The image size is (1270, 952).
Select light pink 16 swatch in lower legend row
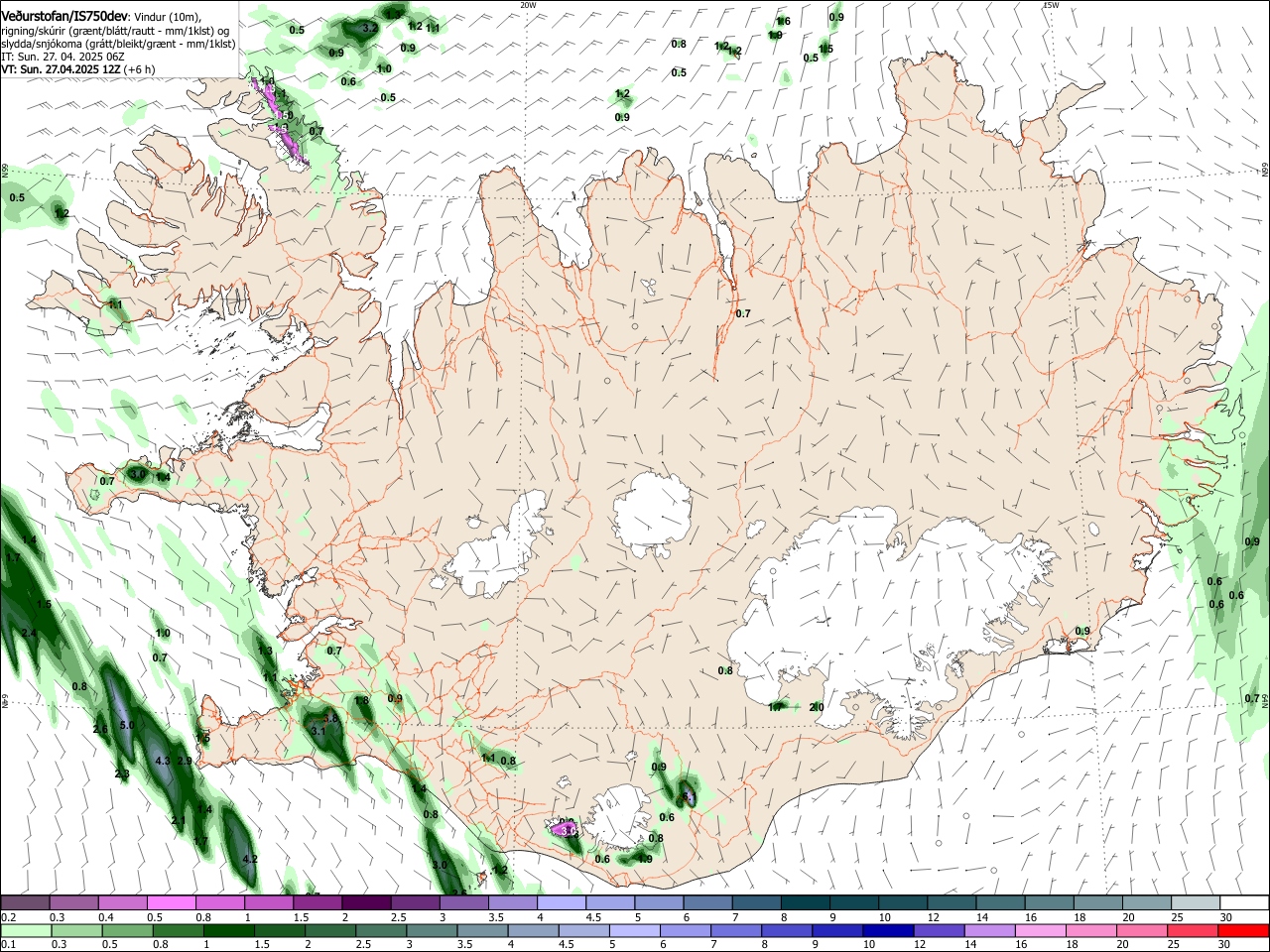tap(1039, 930)
